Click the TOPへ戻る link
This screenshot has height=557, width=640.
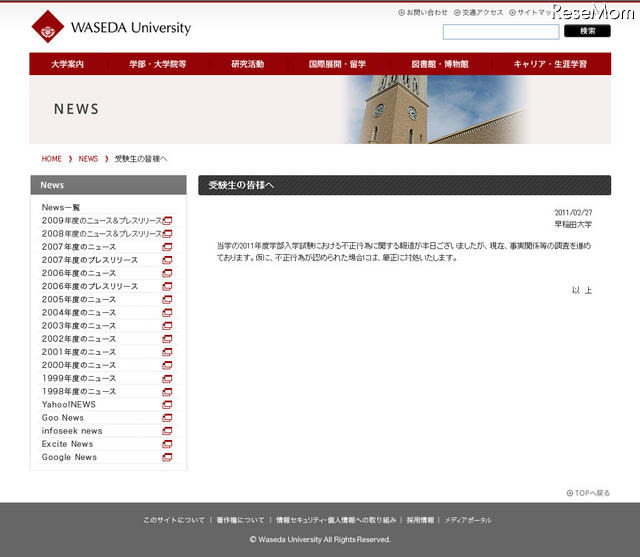588,493
